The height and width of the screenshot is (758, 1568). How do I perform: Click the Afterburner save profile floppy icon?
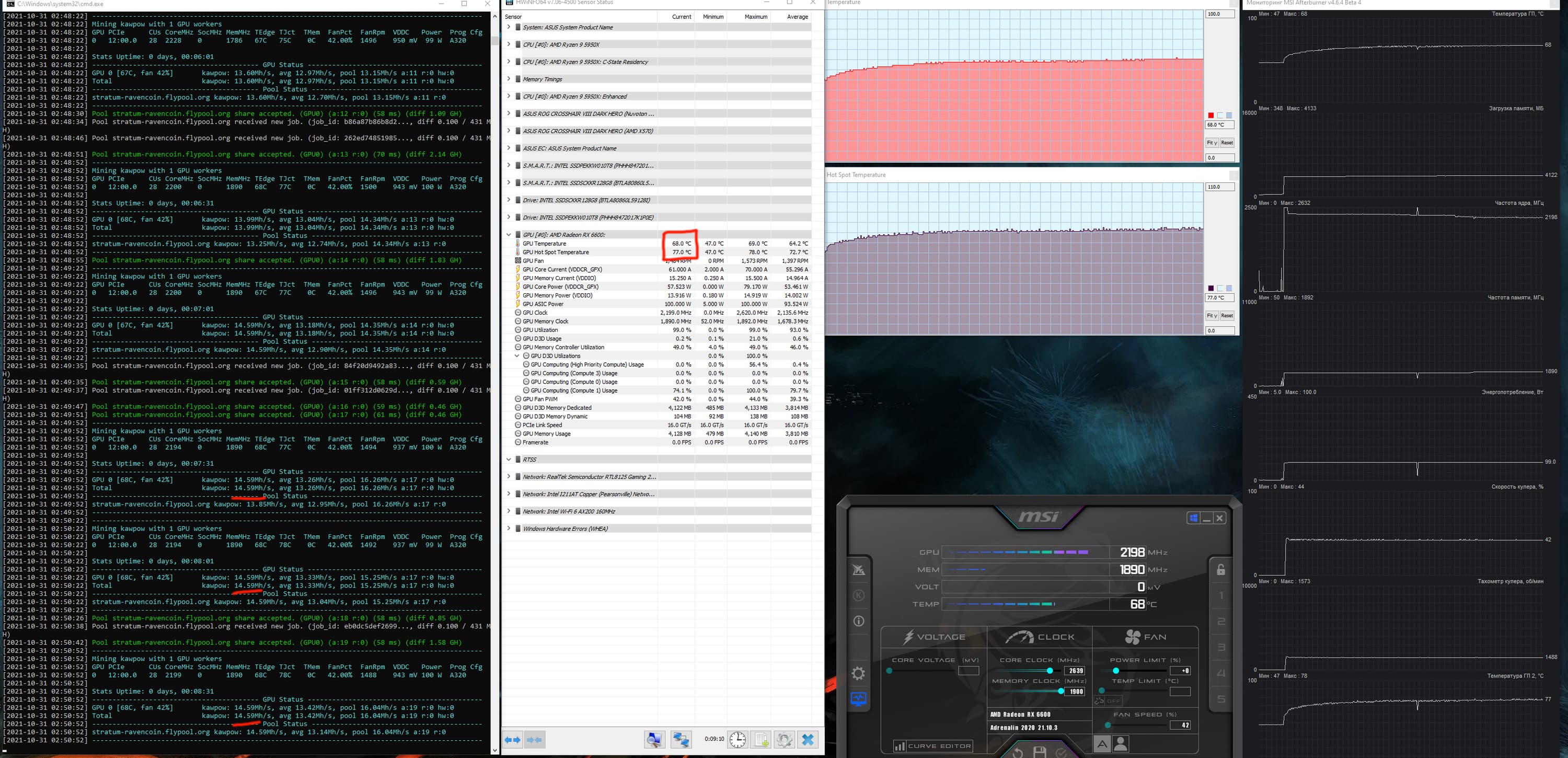(x=1040, y=752)
